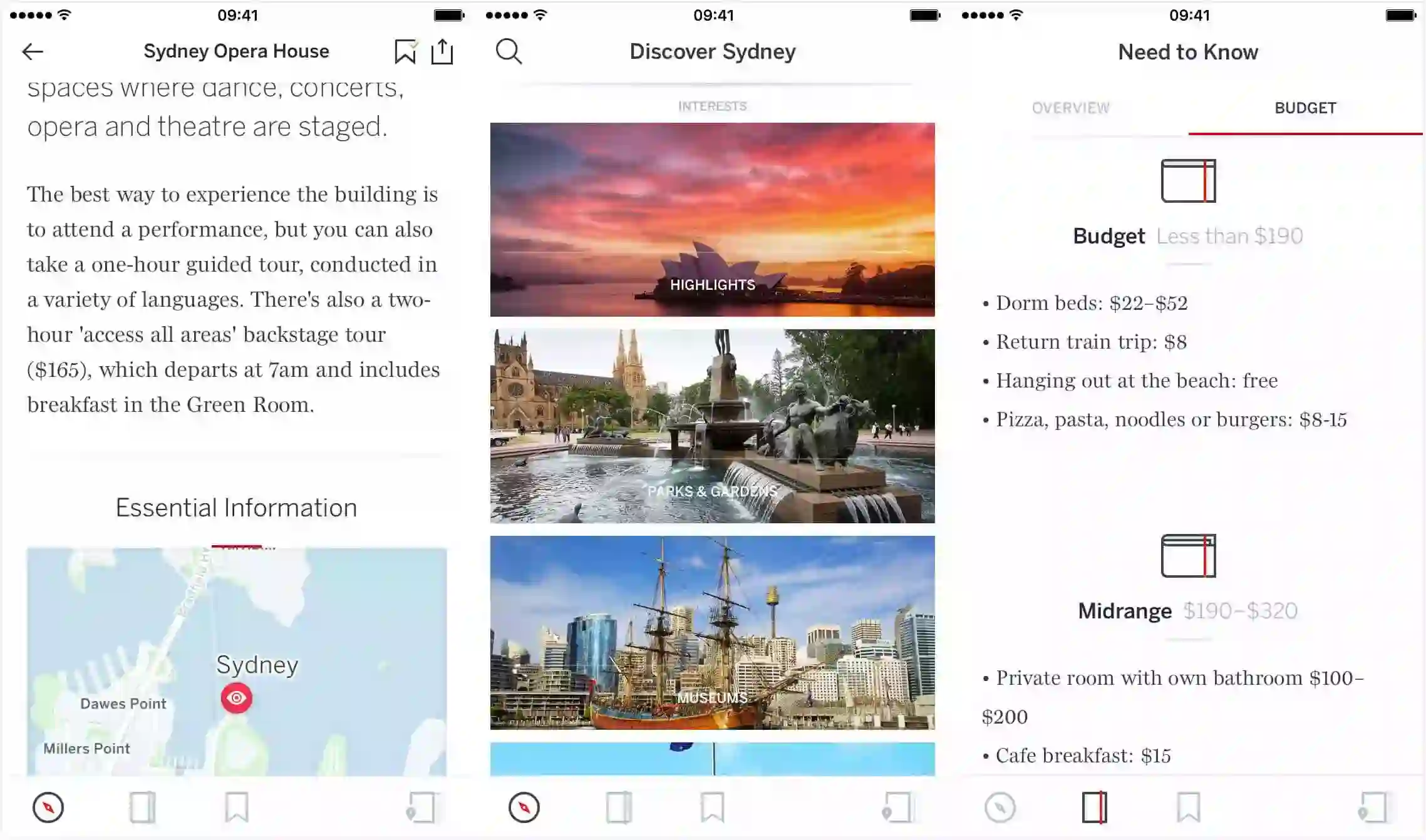Select the Budget tab
This screenshot has width=1426, height=840.
(x=1305, y=108)
